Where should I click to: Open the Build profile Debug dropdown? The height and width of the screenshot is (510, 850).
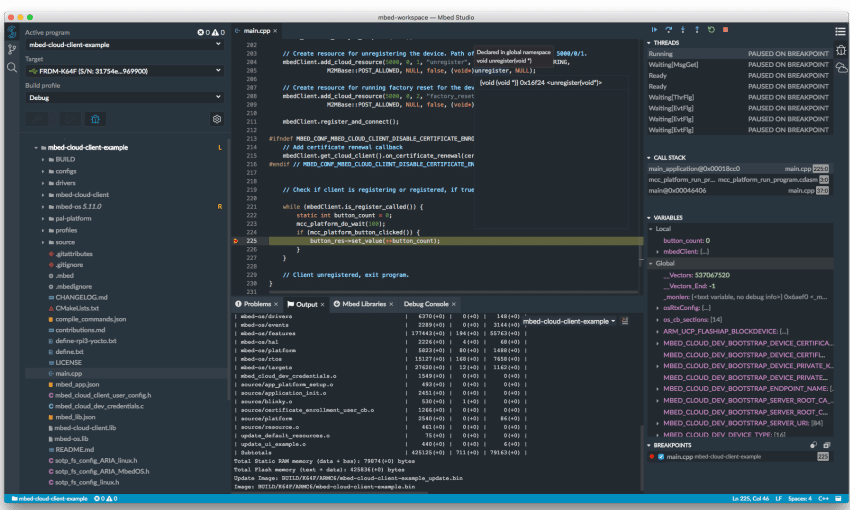point(124,98)
